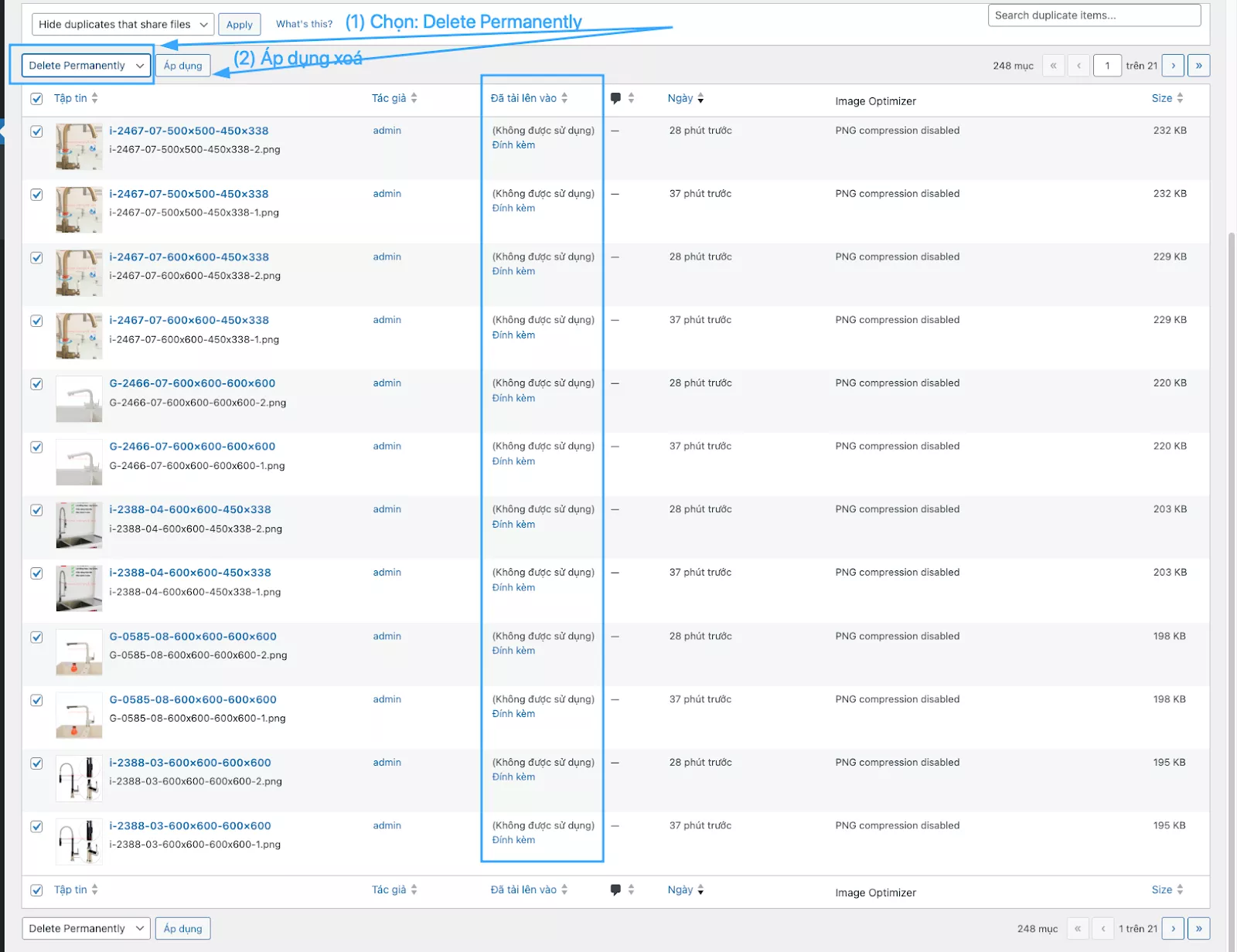Go to the last page using the double-arrow icon
1237x952 pixels.
click(x=1198, y=65)
